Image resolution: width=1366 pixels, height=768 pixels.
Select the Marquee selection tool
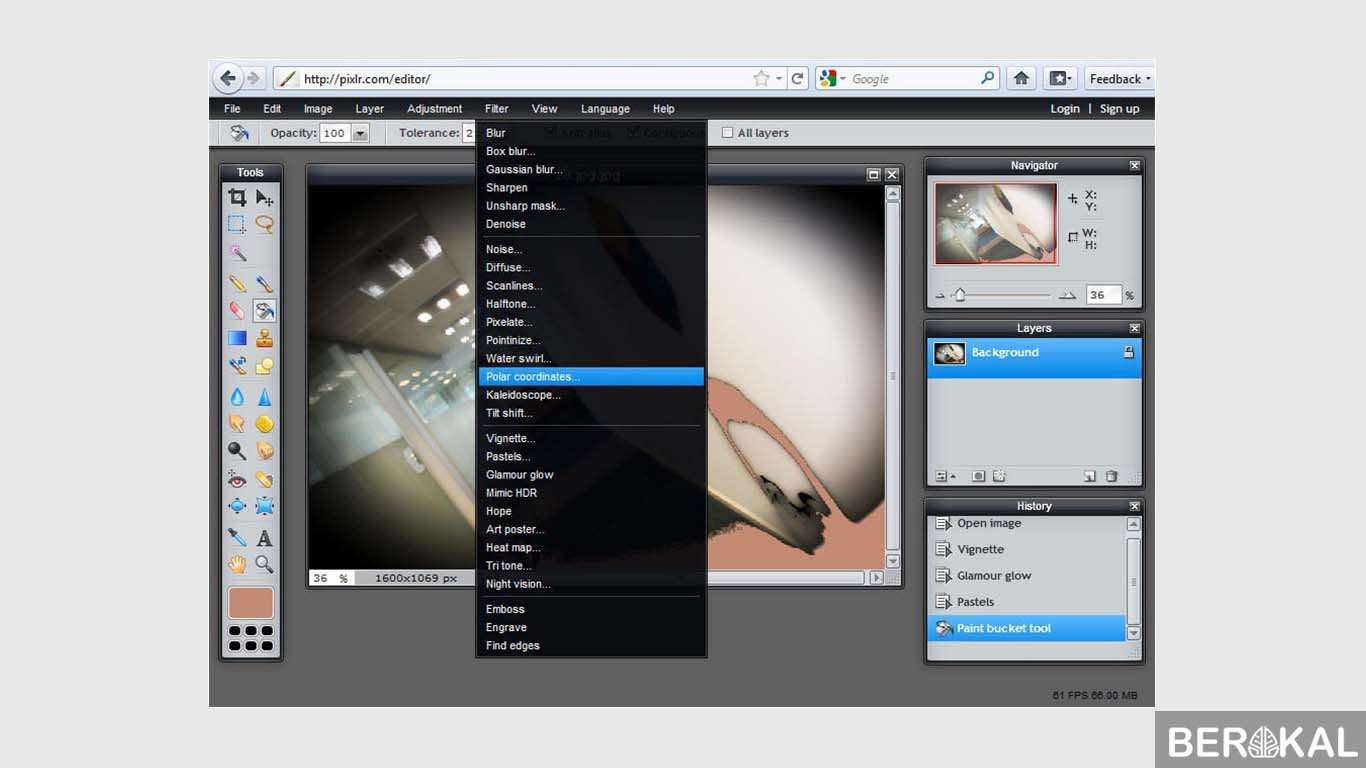coord(237,224)
